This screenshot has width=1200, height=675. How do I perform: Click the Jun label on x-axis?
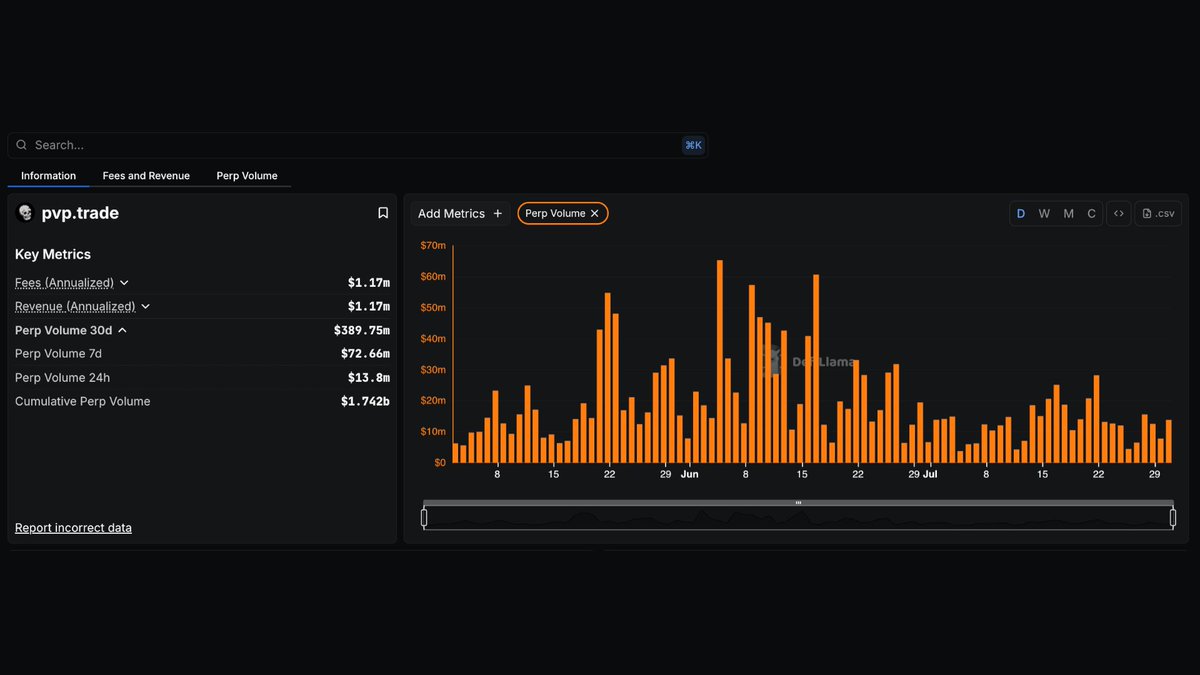pos(690,474)
